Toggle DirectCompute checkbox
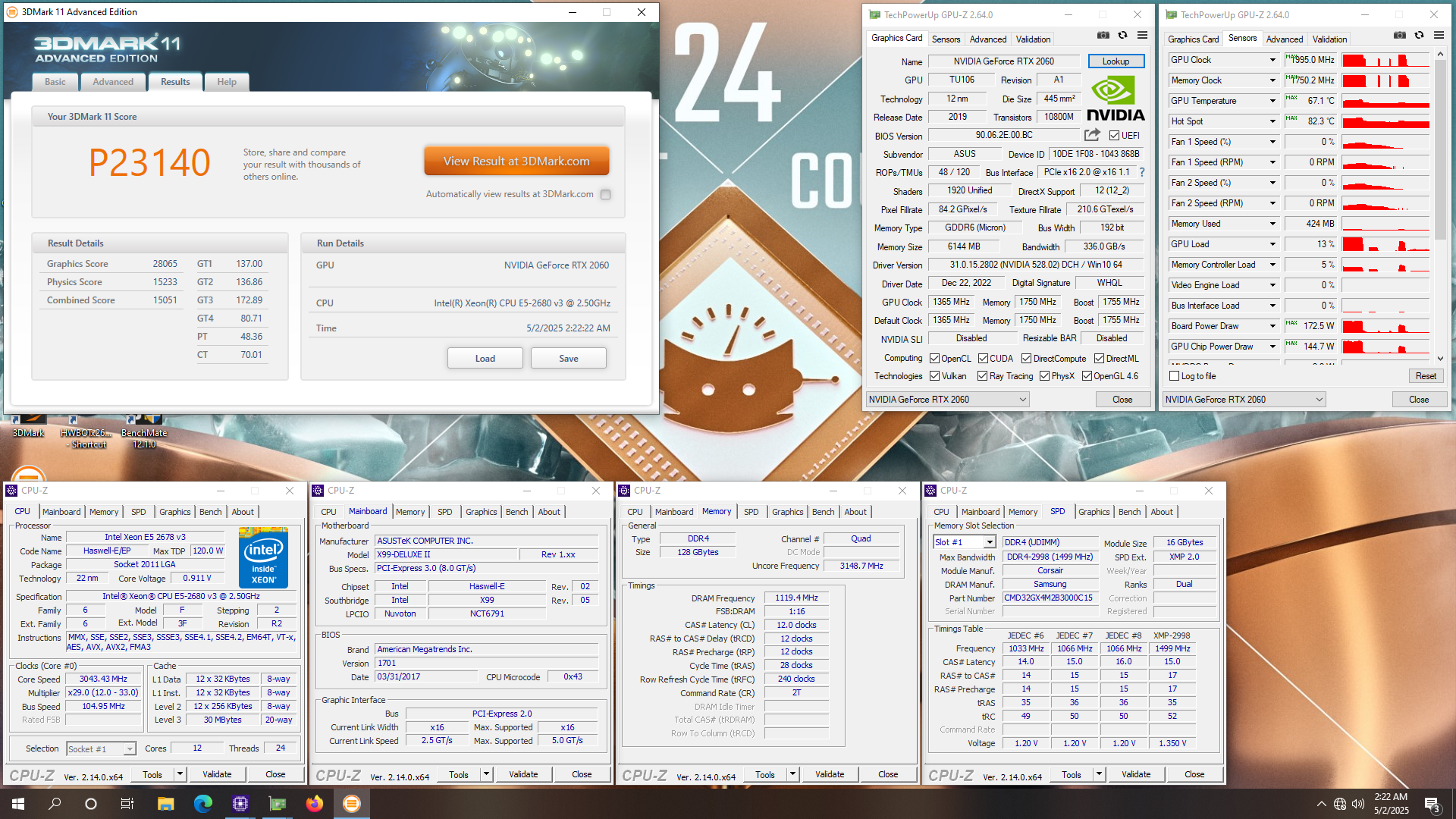Viewport: 1456px width, 819px height. click(x=1026, y=359)
